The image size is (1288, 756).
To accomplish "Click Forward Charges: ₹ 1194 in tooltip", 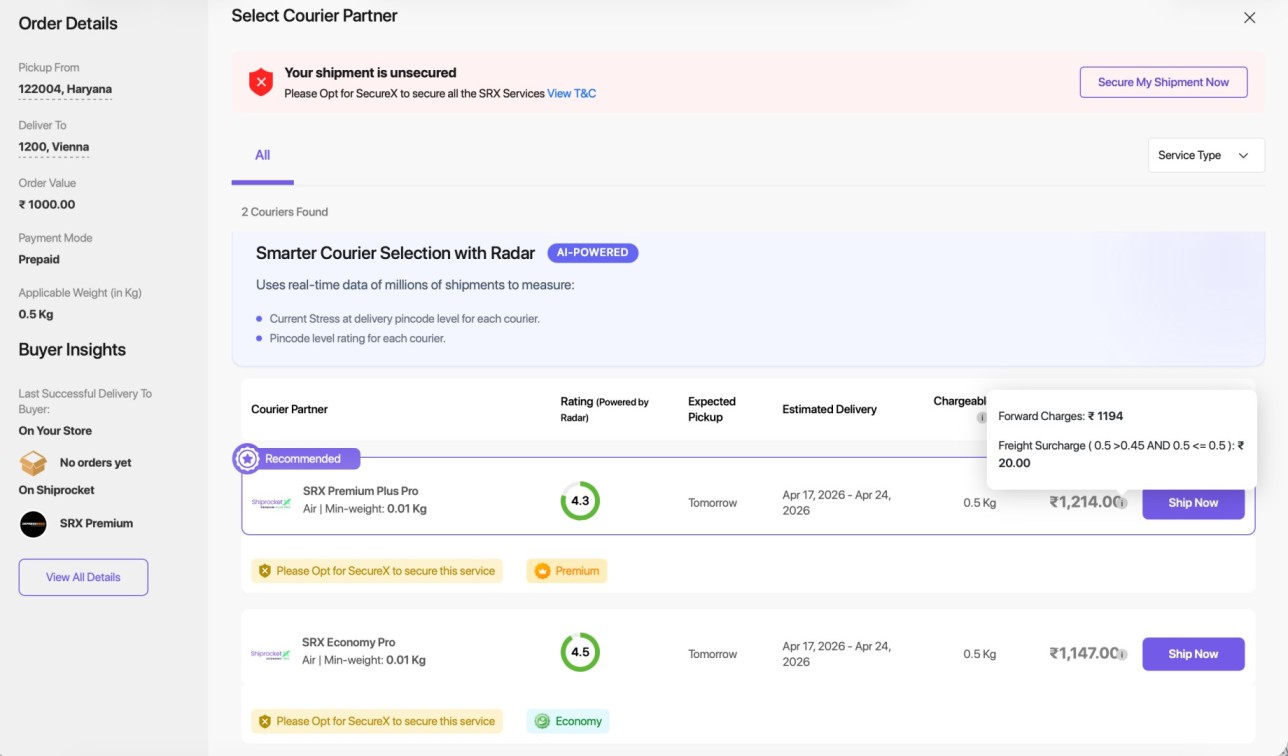I will pos(1061,416).
